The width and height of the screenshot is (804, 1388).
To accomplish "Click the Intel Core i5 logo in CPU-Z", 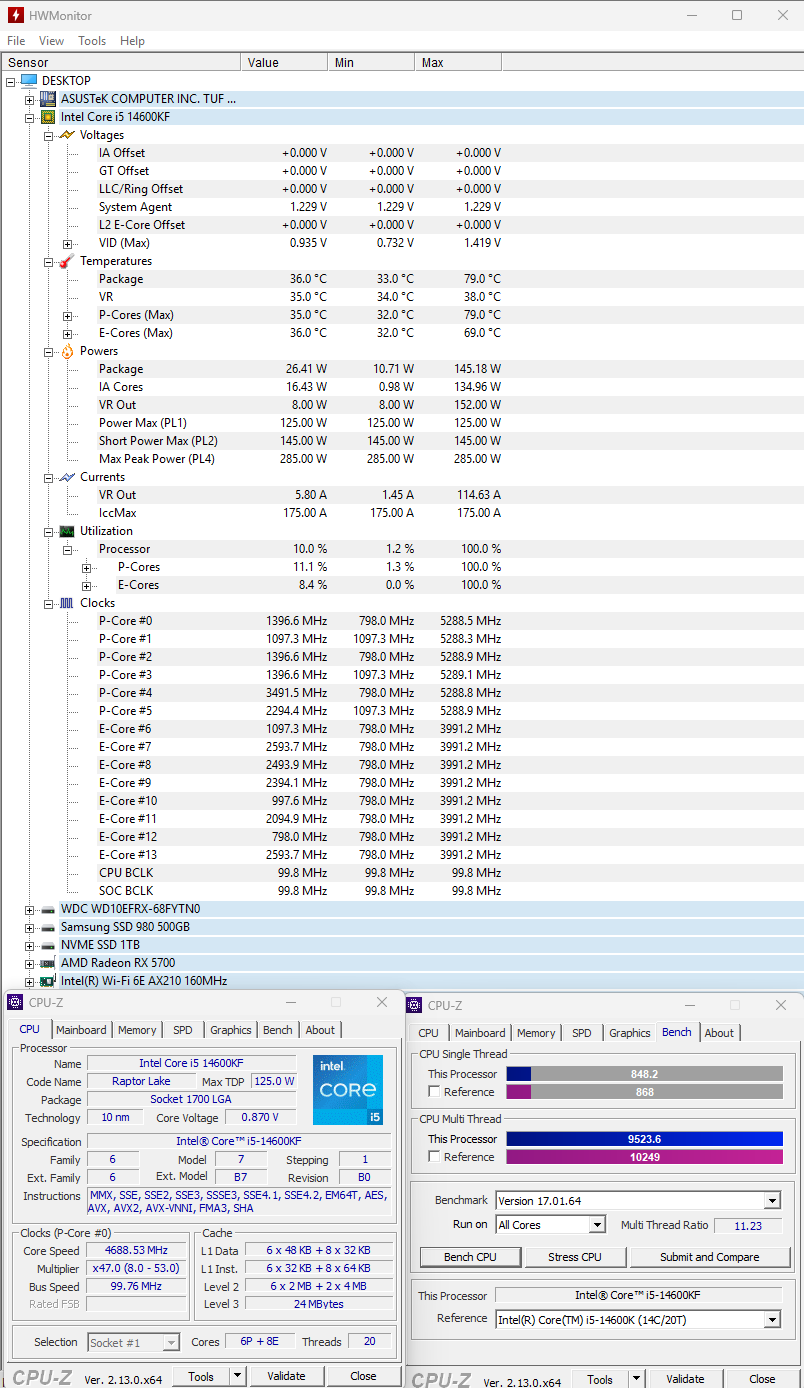I will tap(347, 1090).
